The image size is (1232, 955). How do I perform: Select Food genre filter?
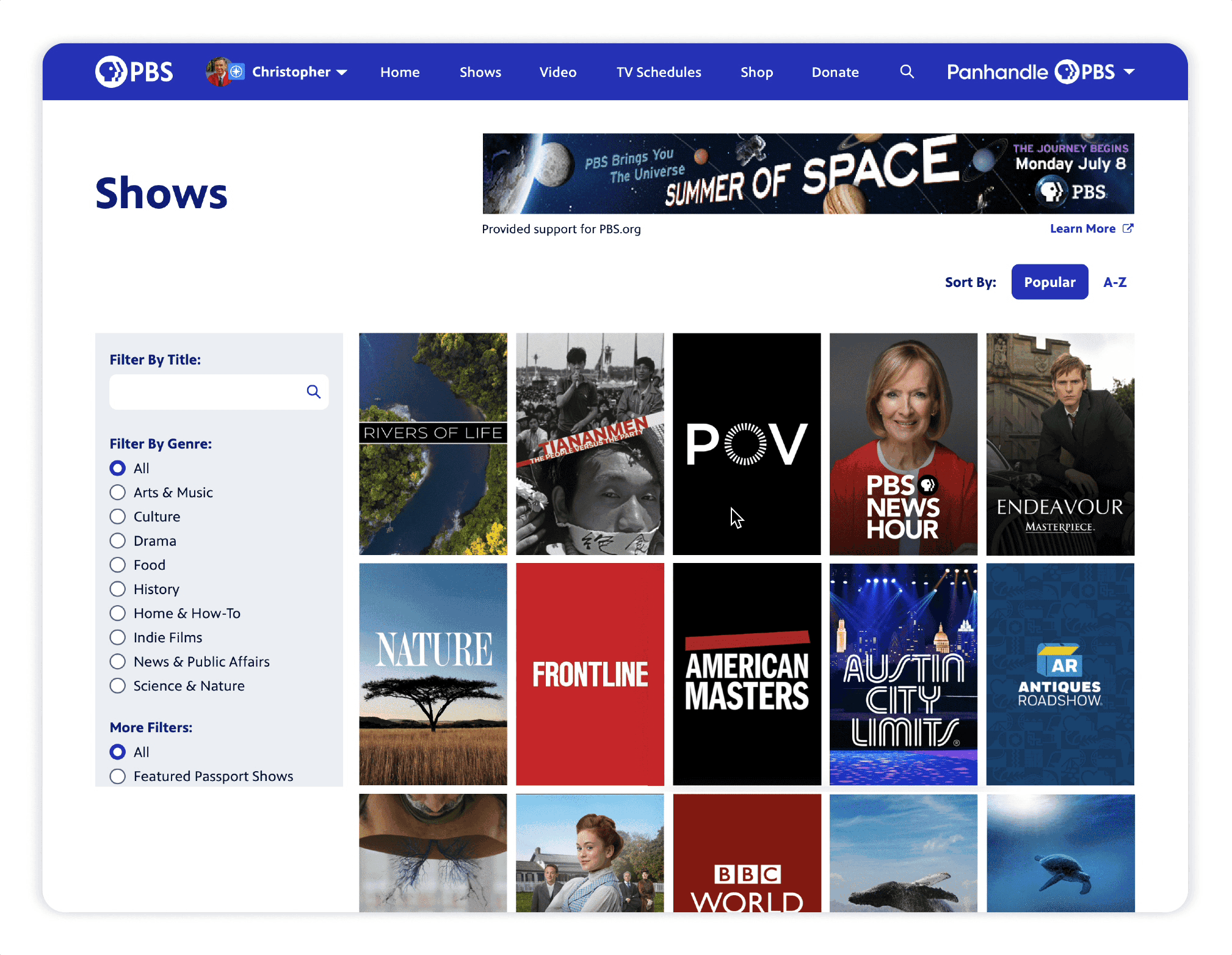117,565
